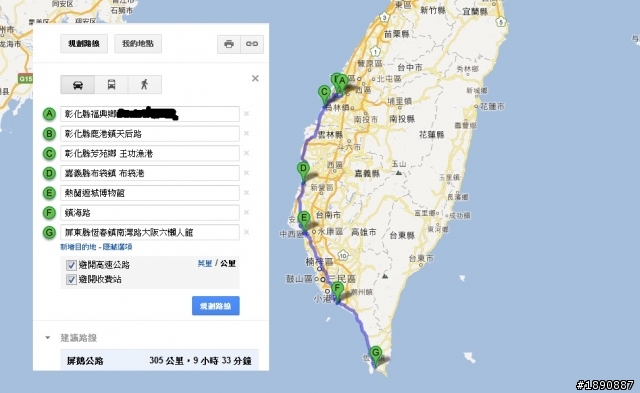Click 苗栗縣 label on map
Screen dimensions: 640x393
pos(397,34)
